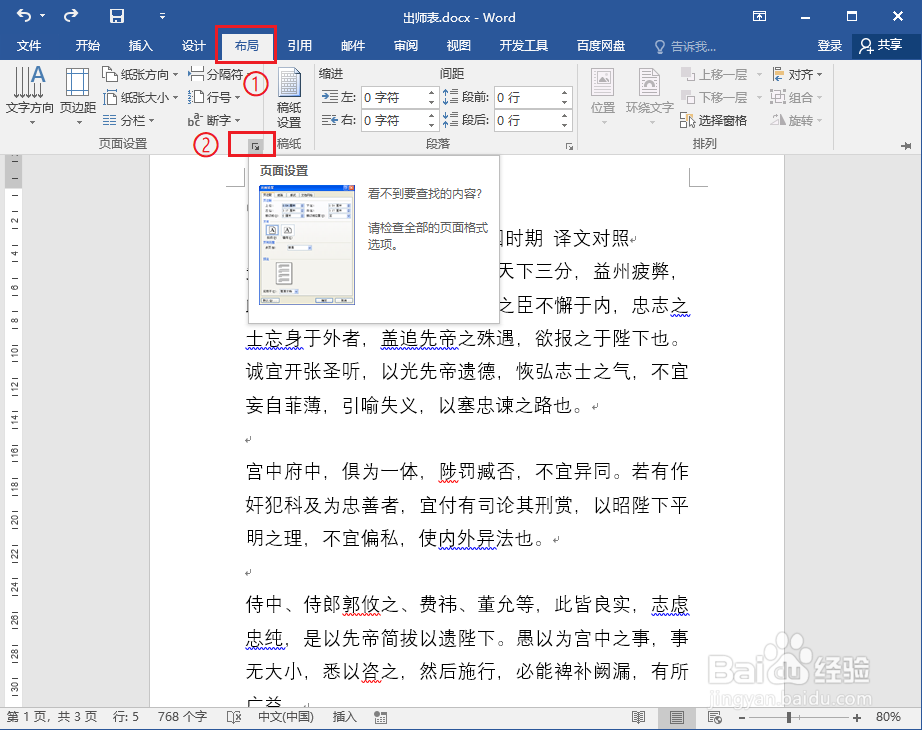Viewport: 922px width, 730px height.
Task: Increase 段前 spacing with its up stepper
Action: (563, 92)
